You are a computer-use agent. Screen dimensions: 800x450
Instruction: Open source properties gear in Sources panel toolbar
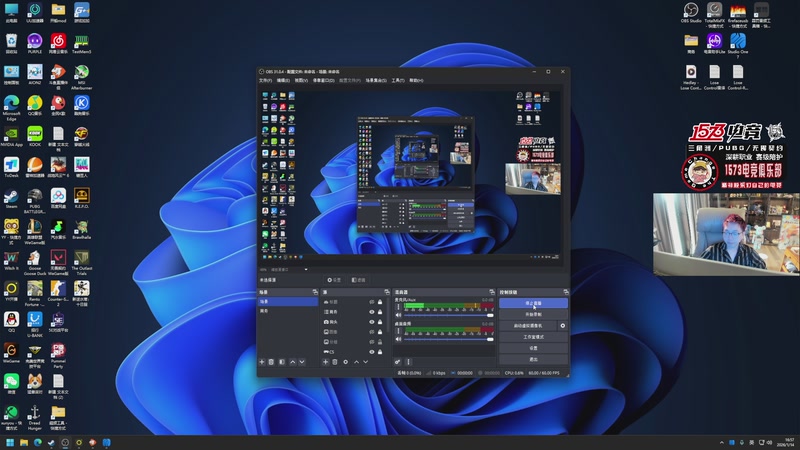(345, 362)
